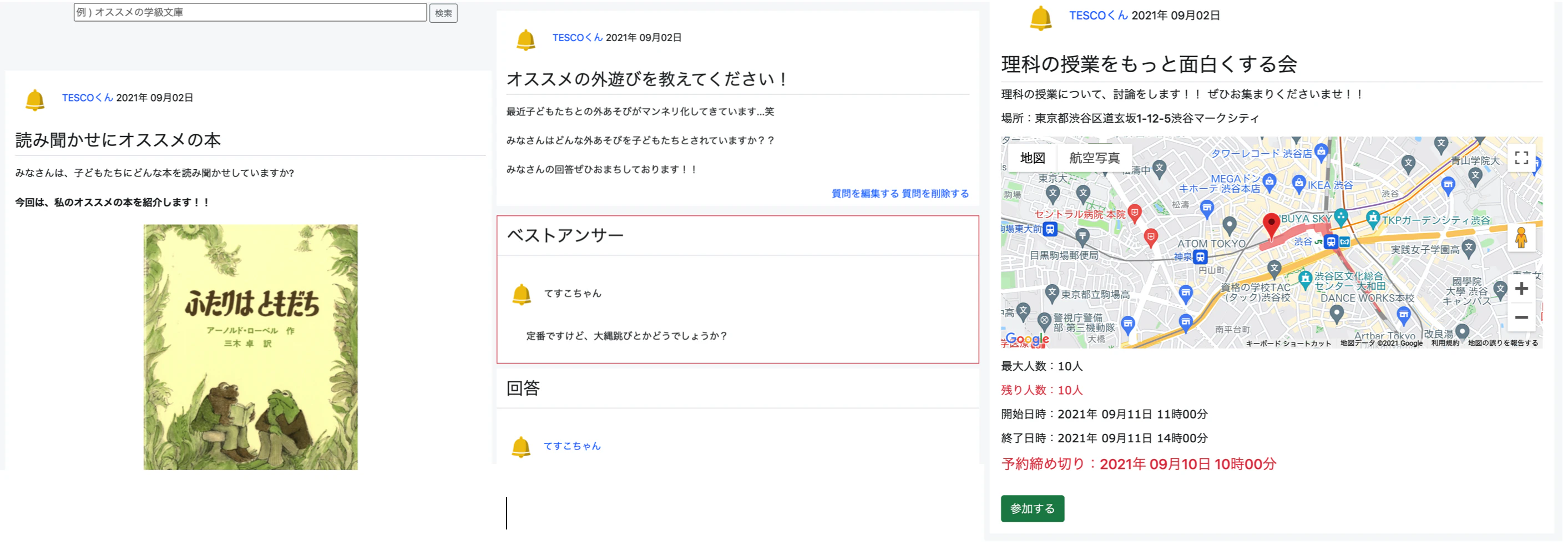Click the best answer text 定番ですけど、大縄跳び
Viewport: 1568px width, 545px height.
coord(627,336)
